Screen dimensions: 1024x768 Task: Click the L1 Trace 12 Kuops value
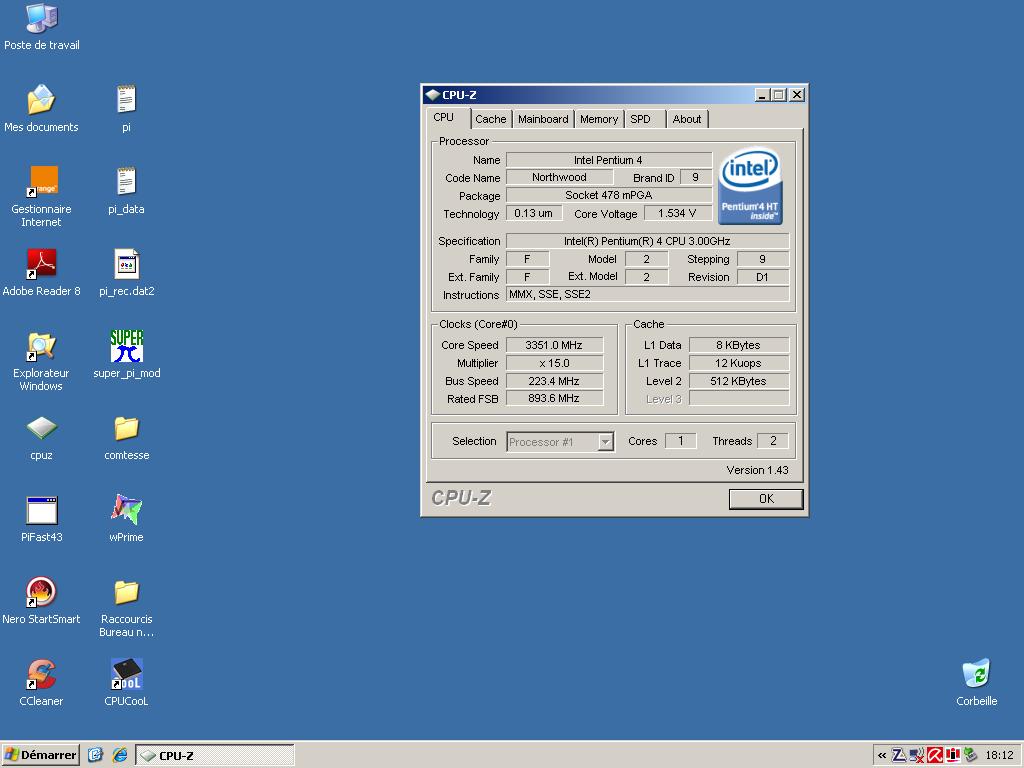coord(739,363)
